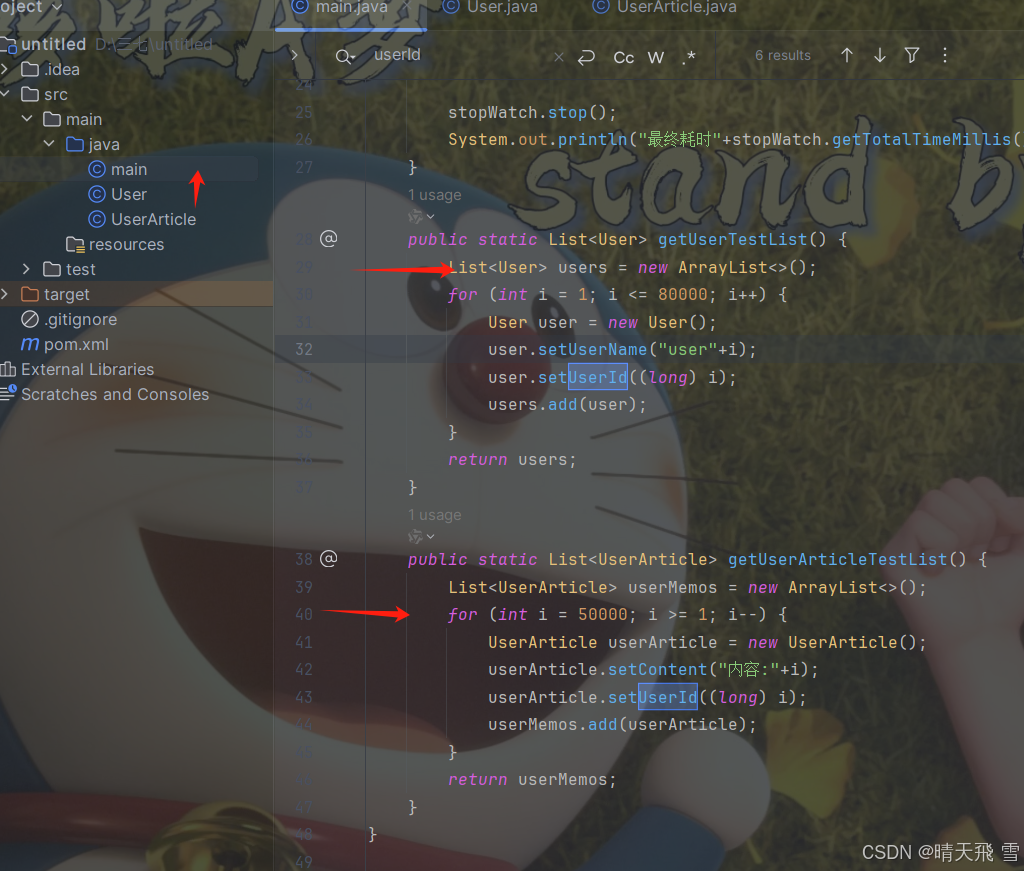Go to next search occurrence

click(880, 55)
